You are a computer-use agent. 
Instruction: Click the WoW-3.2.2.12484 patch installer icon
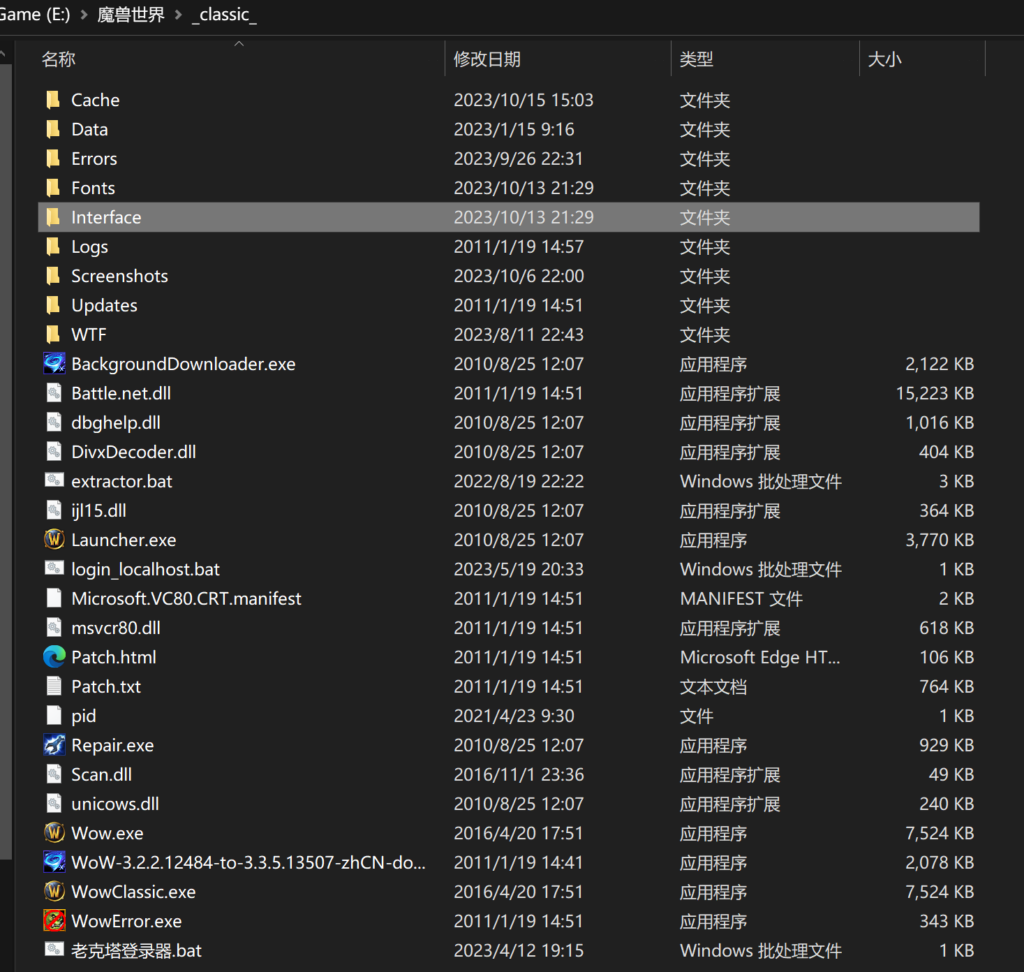click(54, 862)
